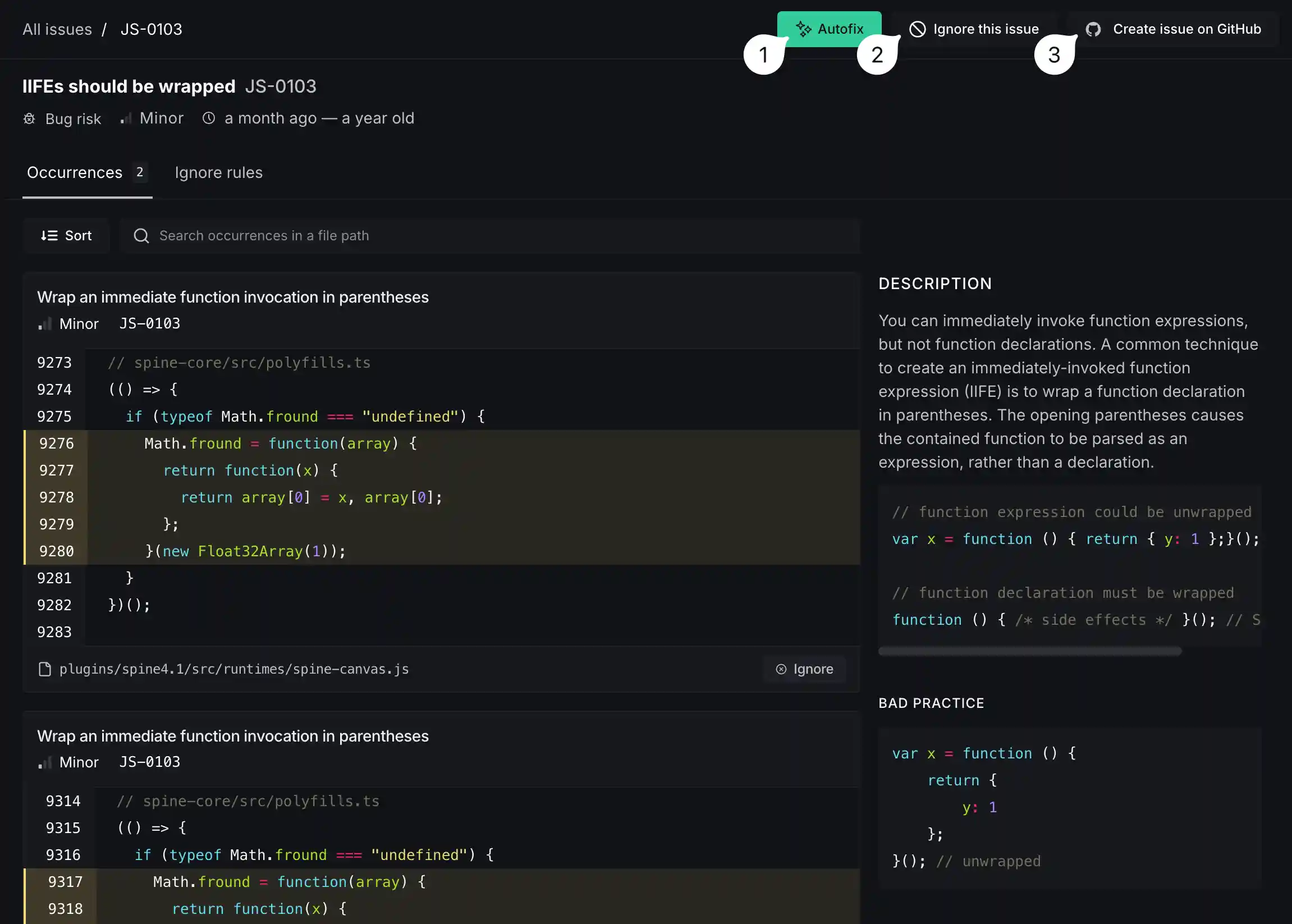This screenshot has height=924, width=1292.
Task: Click the prohibited circle icon on Ignore this issue
Action: pos(917,29)
